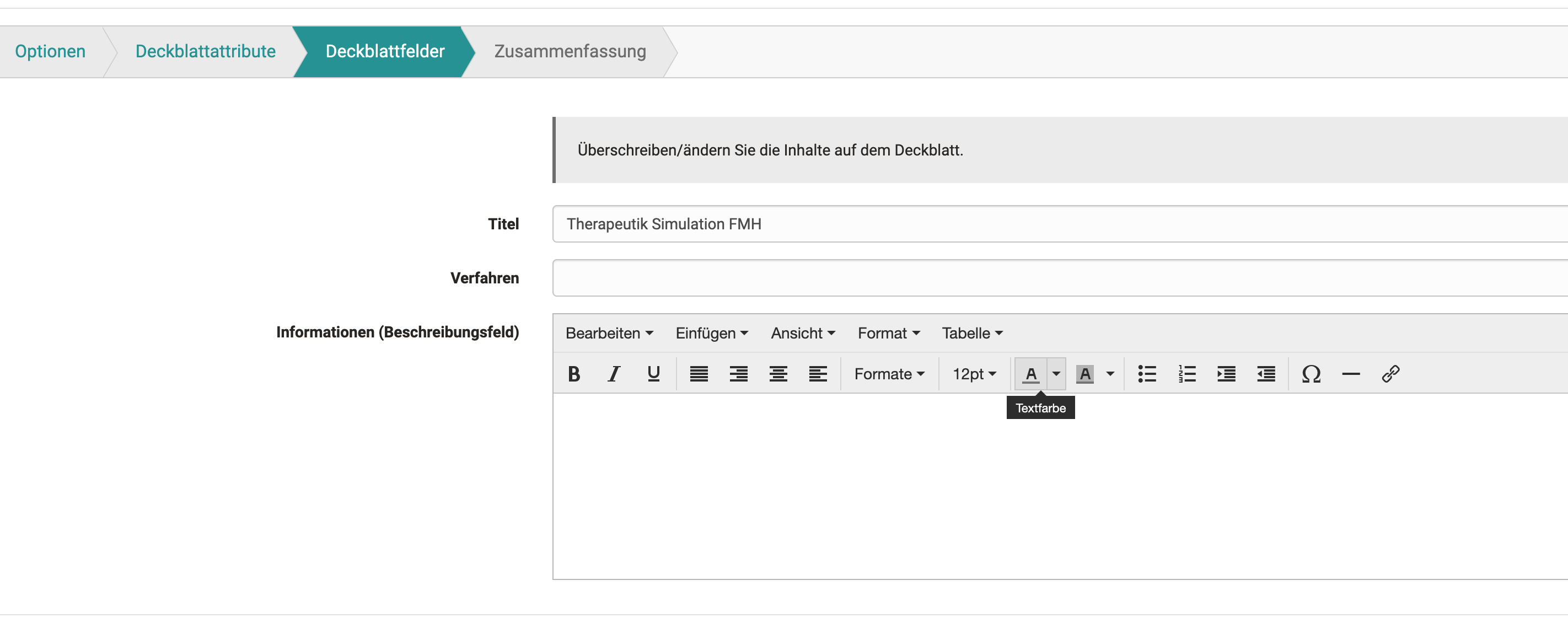Screen dimensions: 1568x623
Task: Insert a special character with the omega icon
Action: [1311, 374]
